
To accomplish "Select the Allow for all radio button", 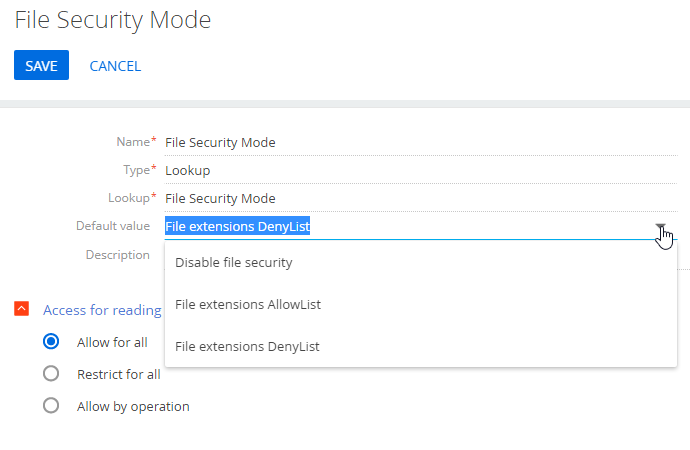I will click(51, 341).
